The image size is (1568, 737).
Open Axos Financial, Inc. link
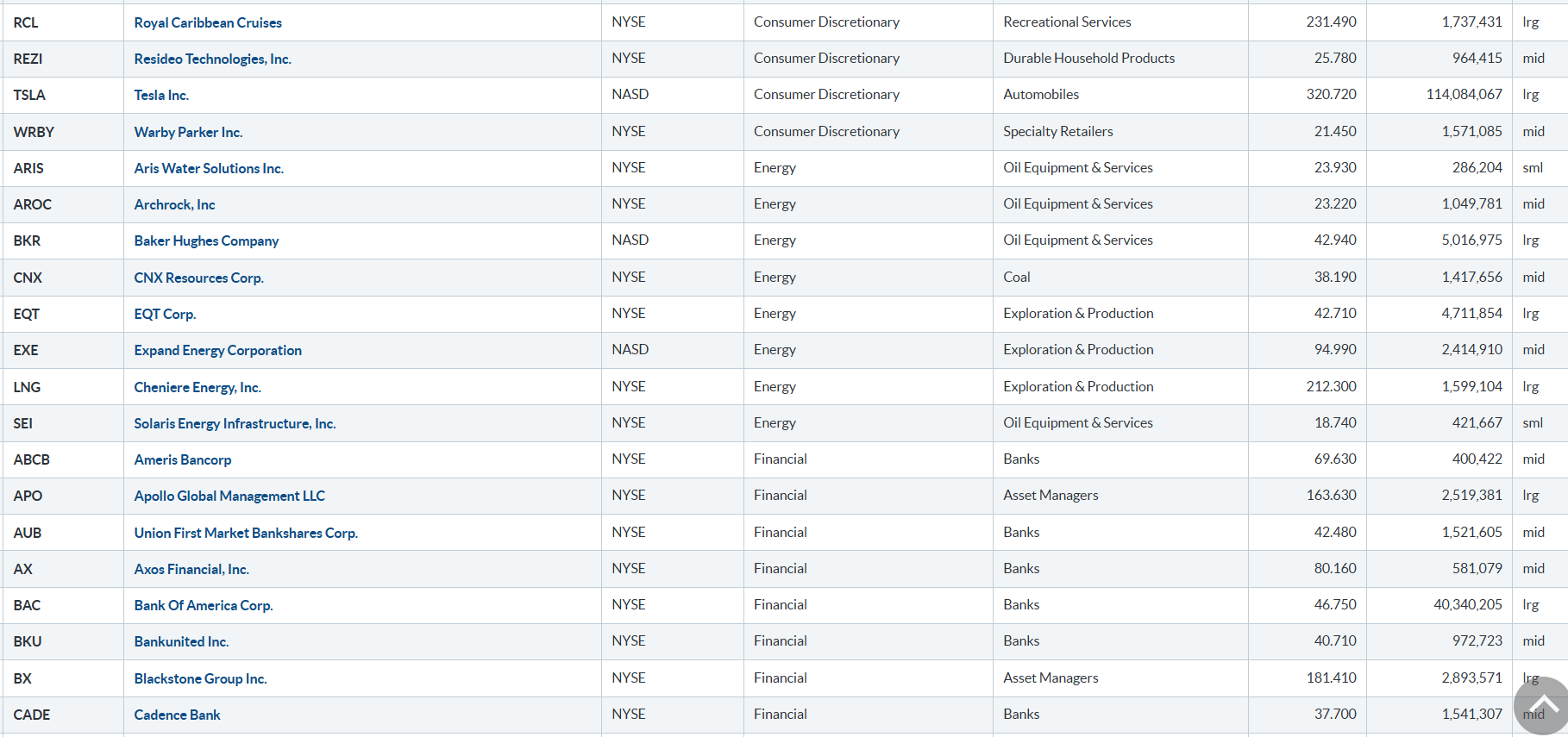[x=191, y=569]
